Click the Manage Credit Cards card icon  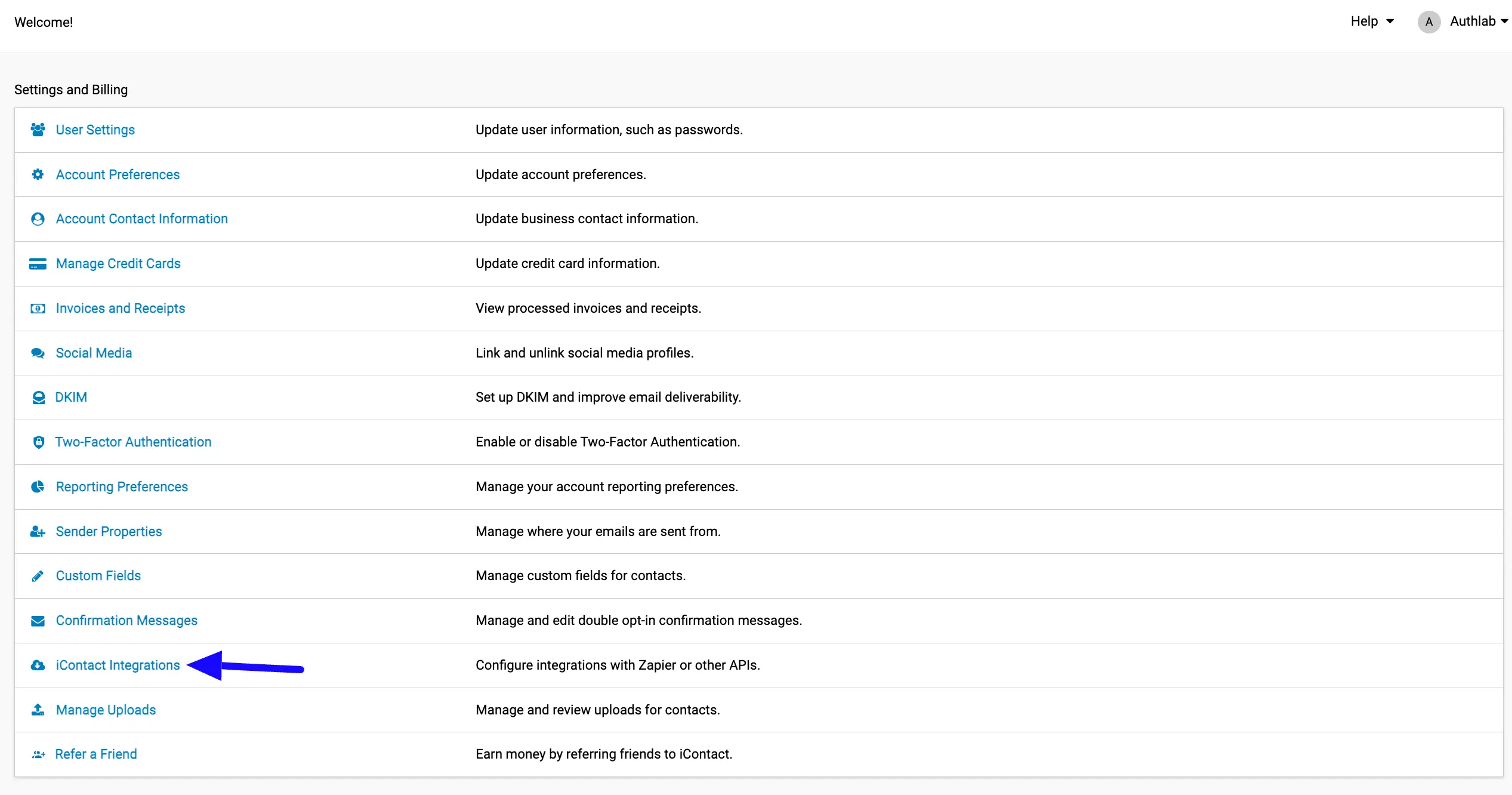click(x=38, y=264)
